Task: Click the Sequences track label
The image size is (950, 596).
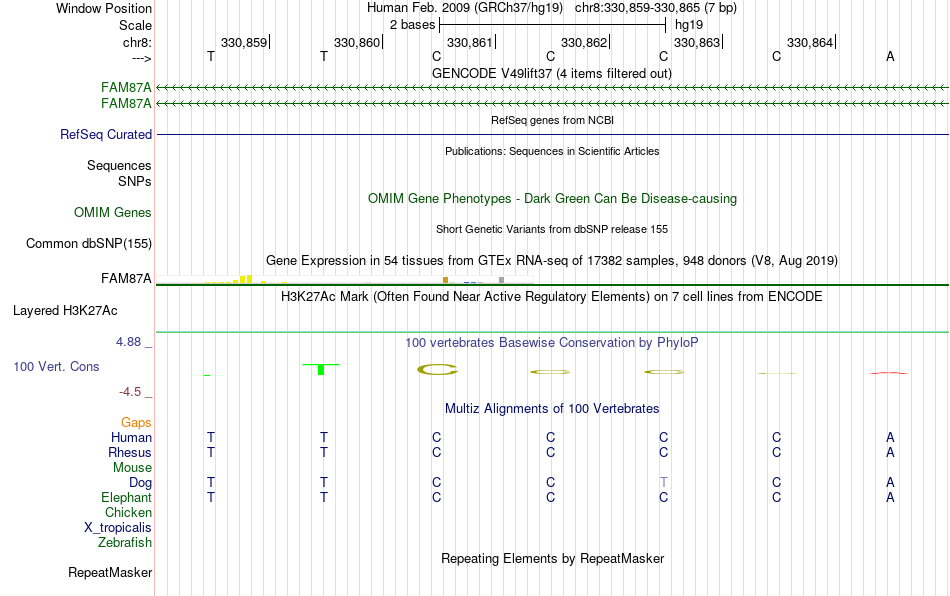Action: [119, 165]
